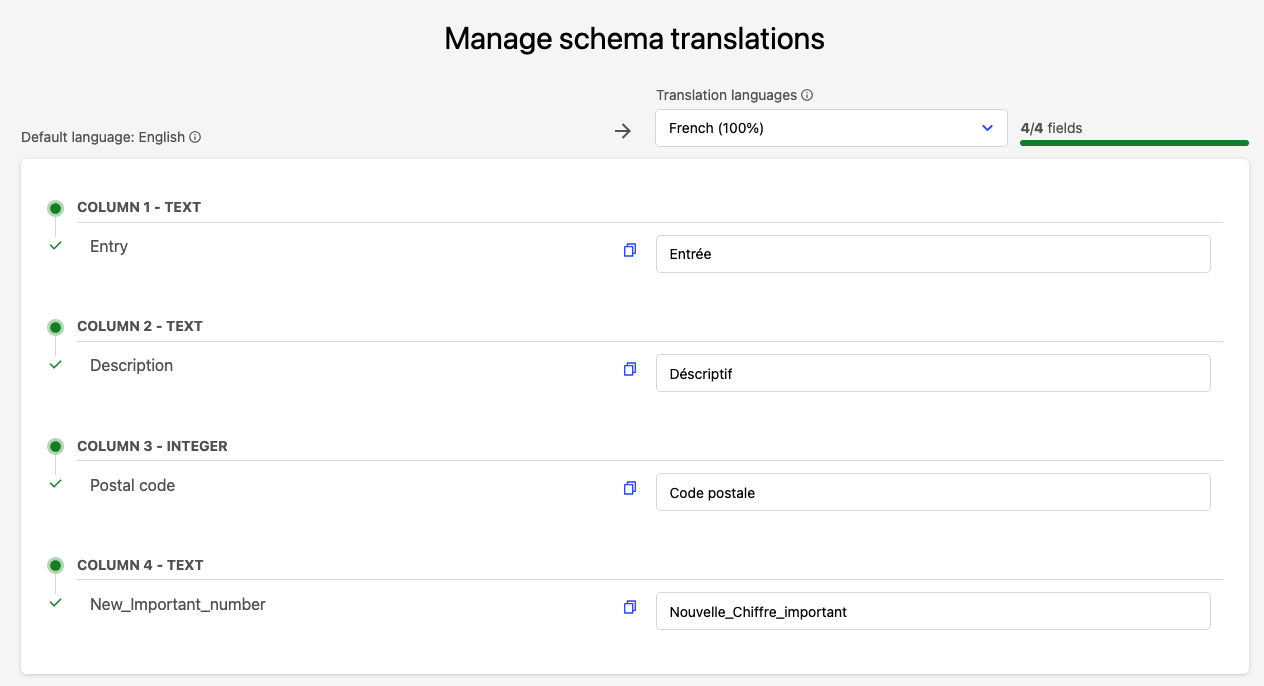The height and width of the screenshot is (686, 1264).
Task: Click the arrow icon left of language dropdown
Action: pos(623,131)
